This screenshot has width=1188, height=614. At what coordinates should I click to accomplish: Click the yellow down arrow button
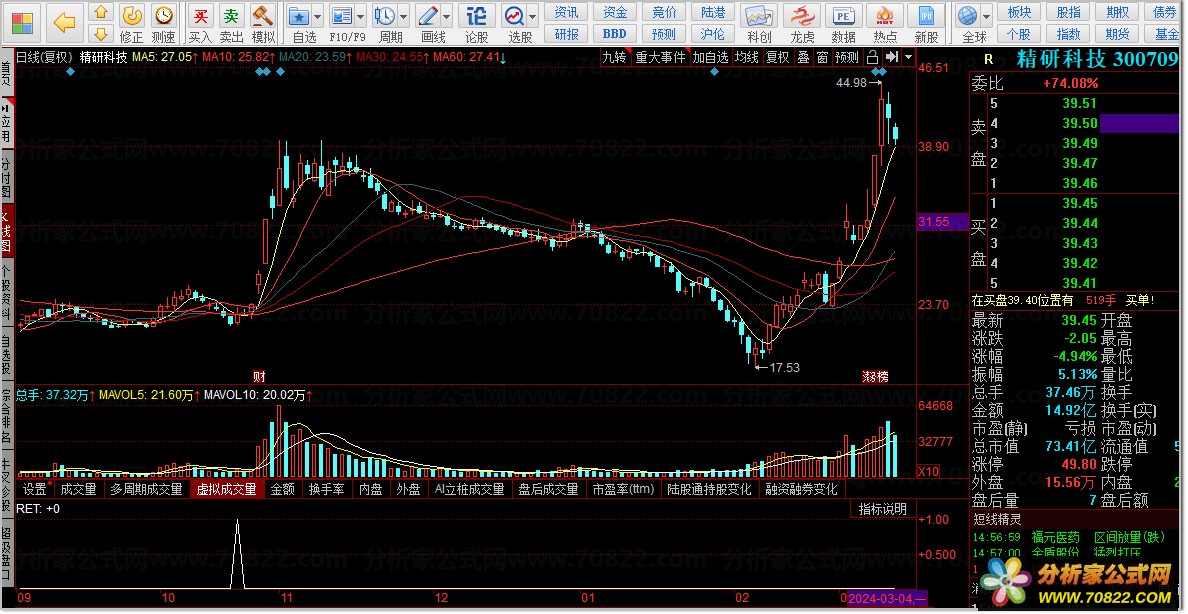(101, 33)
